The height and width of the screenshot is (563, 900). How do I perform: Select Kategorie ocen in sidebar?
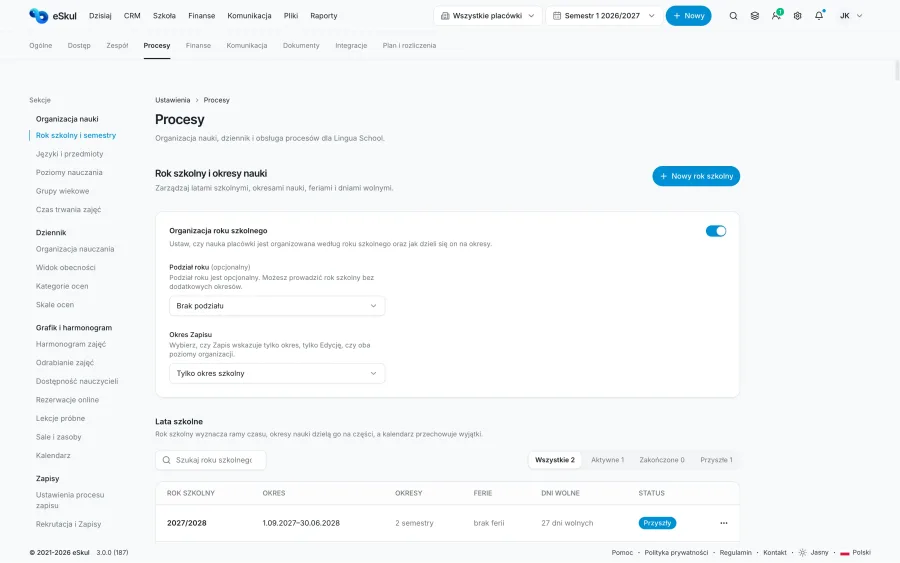click(x=62, y=286)
